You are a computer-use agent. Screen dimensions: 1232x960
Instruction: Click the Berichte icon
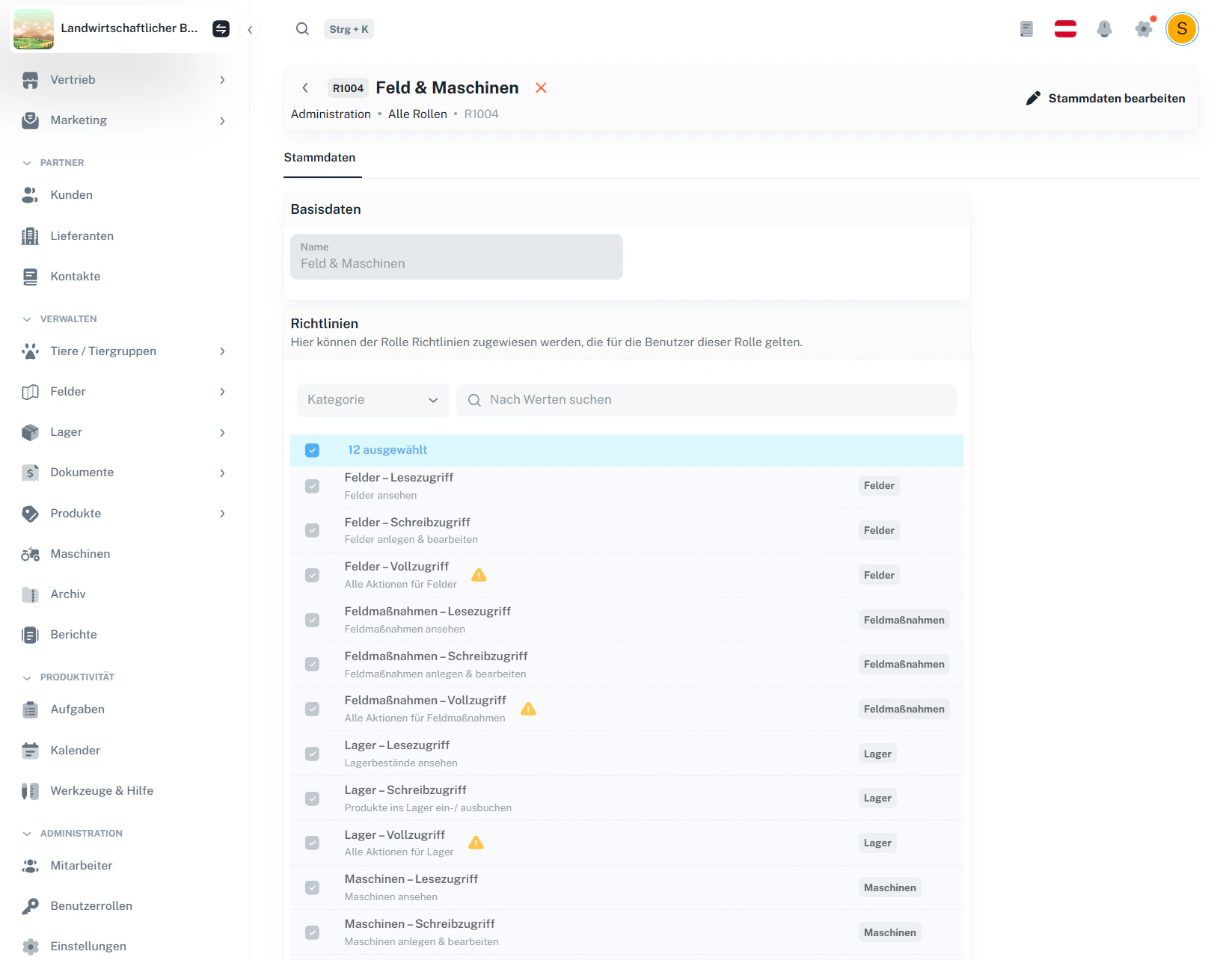click(30, 635)
